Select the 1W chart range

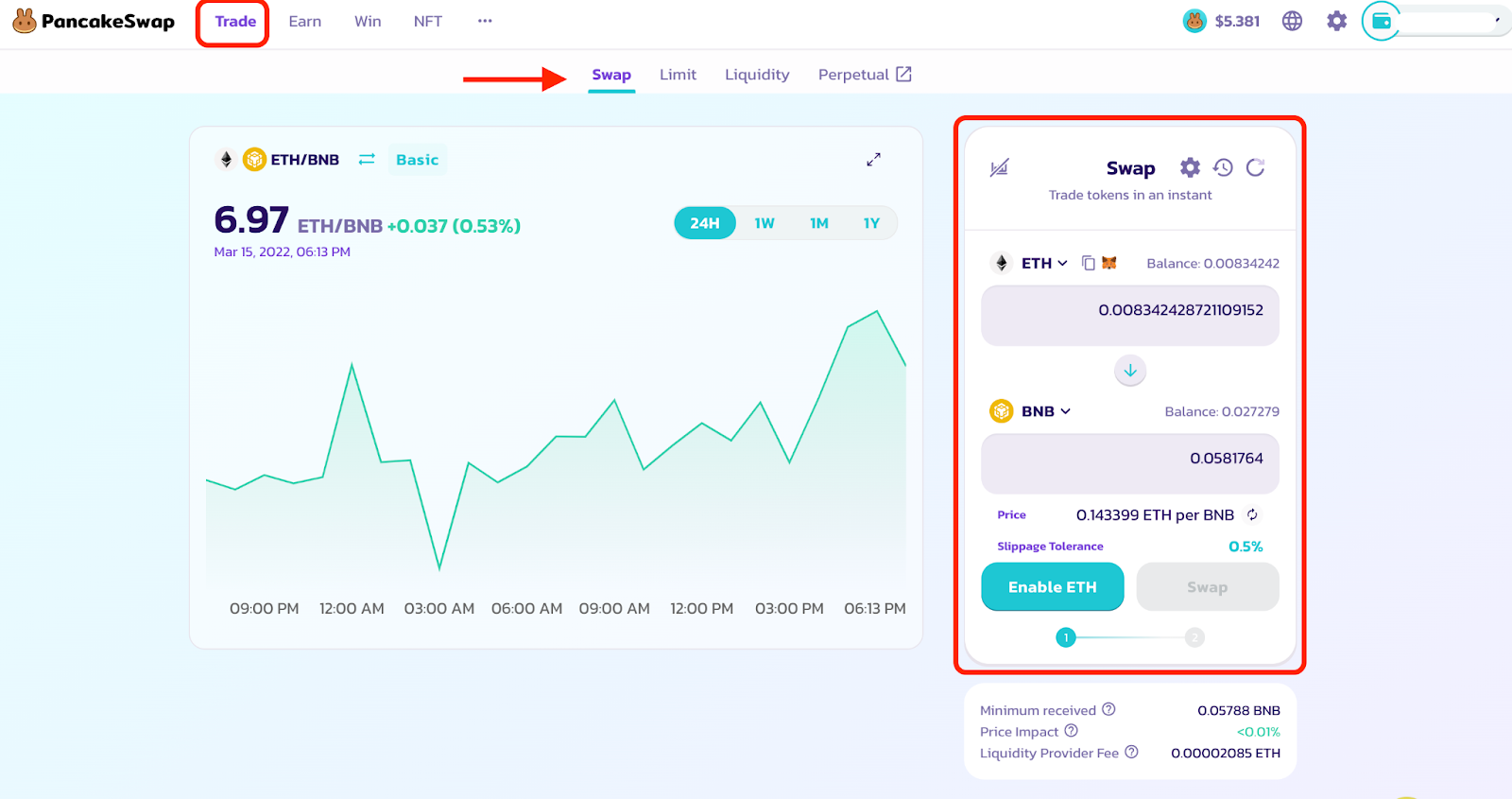pyautogui.click(x=765, y=223)
